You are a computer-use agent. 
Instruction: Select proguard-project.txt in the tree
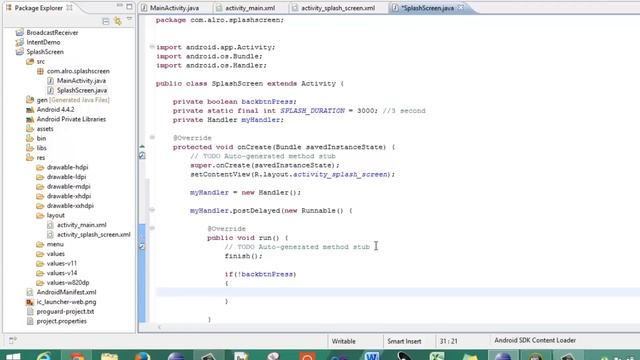65,311
